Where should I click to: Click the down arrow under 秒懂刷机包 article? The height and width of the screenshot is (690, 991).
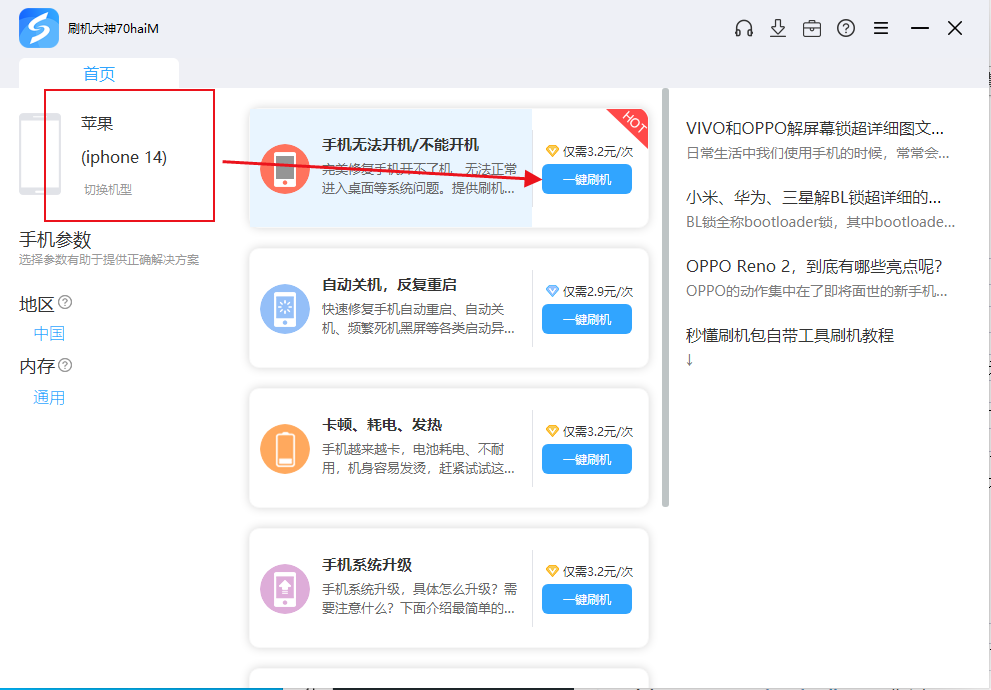click(x=690, y=360)
